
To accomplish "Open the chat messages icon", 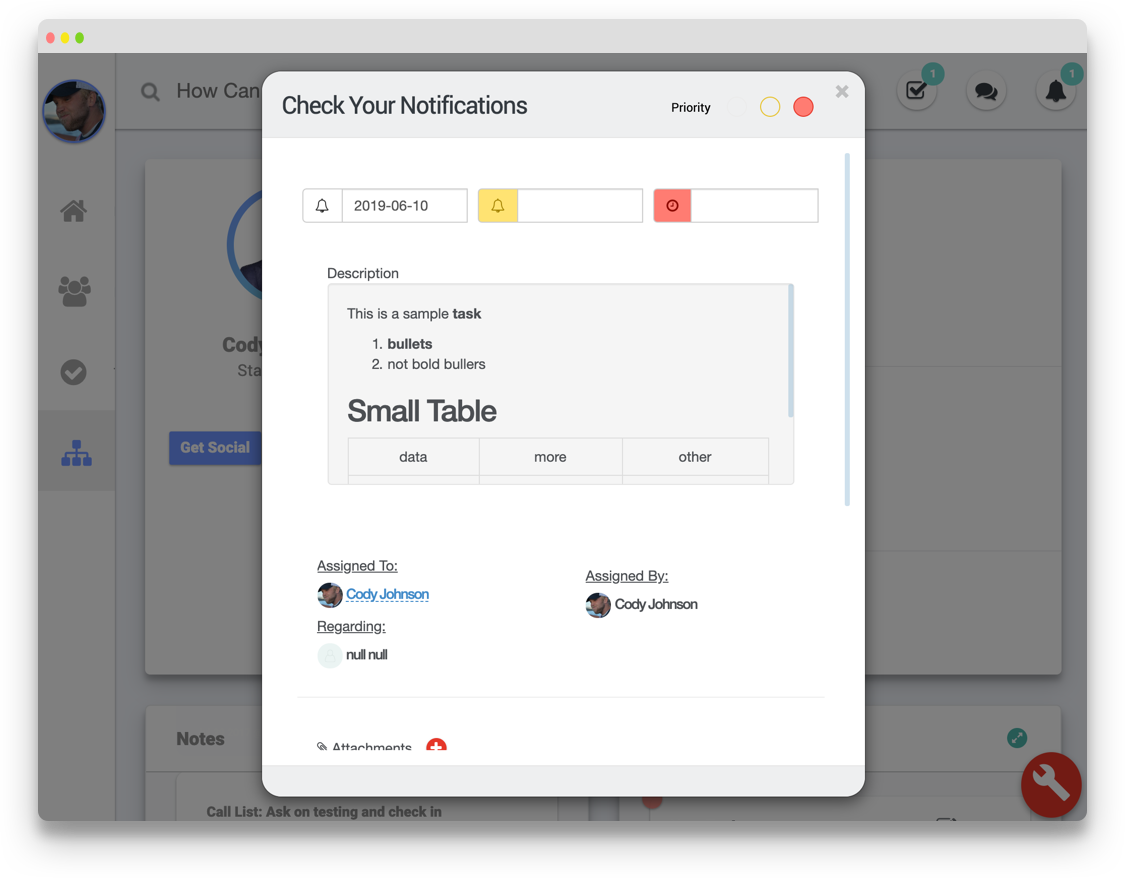I will (x=986, y=90).
